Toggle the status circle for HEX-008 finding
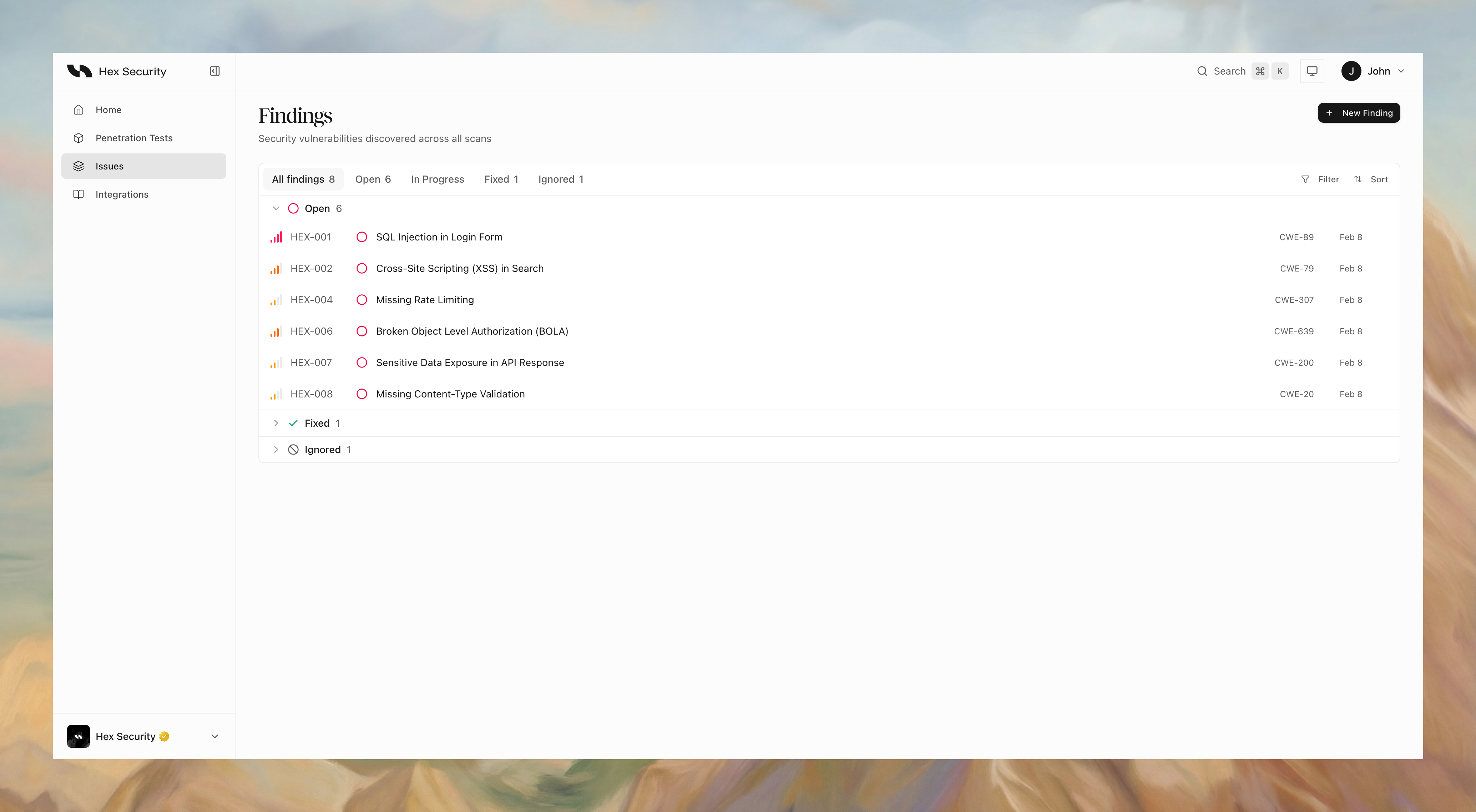The image size is (1476, 812). (362, 394)
